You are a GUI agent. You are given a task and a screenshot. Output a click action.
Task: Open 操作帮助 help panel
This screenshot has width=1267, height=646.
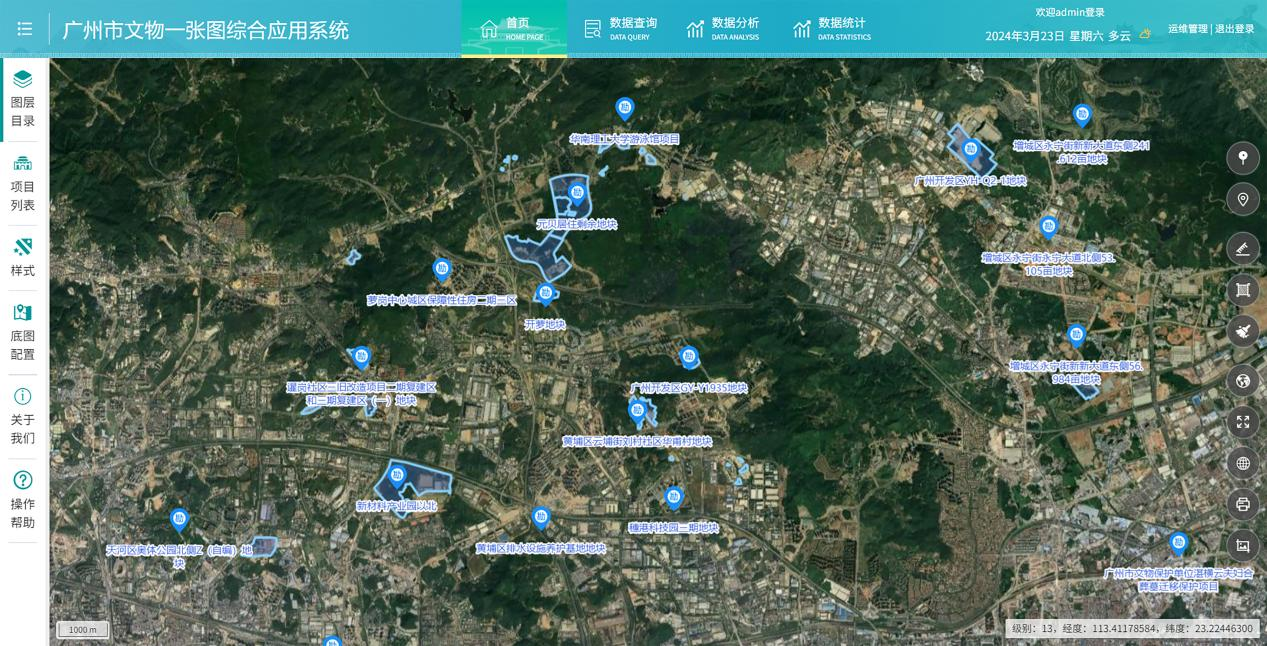23,500
